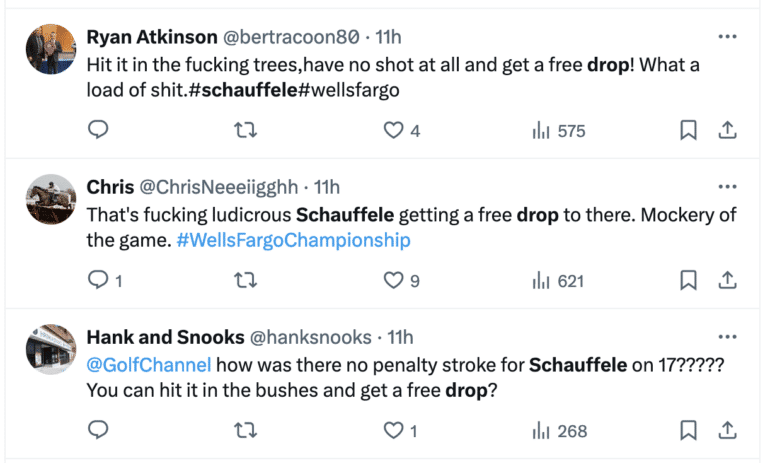Reply to Ryan Atkinson's tweet
Viewport: 770px width, 463px height.
click(x=98, y=130)
